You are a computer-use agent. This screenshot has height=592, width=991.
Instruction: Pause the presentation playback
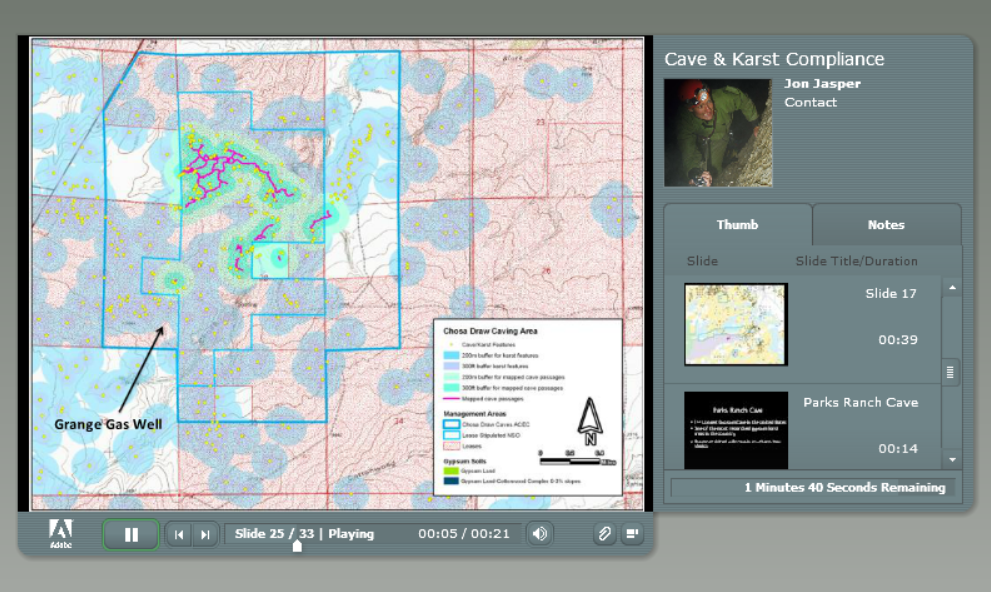pyautogui.click(x=131, y=535)
